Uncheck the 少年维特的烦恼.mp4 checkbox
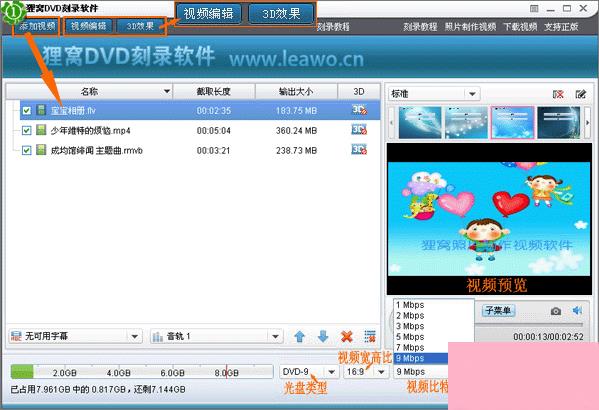The height and width of the screenshot is (410, 599). [x=26, y=131]
